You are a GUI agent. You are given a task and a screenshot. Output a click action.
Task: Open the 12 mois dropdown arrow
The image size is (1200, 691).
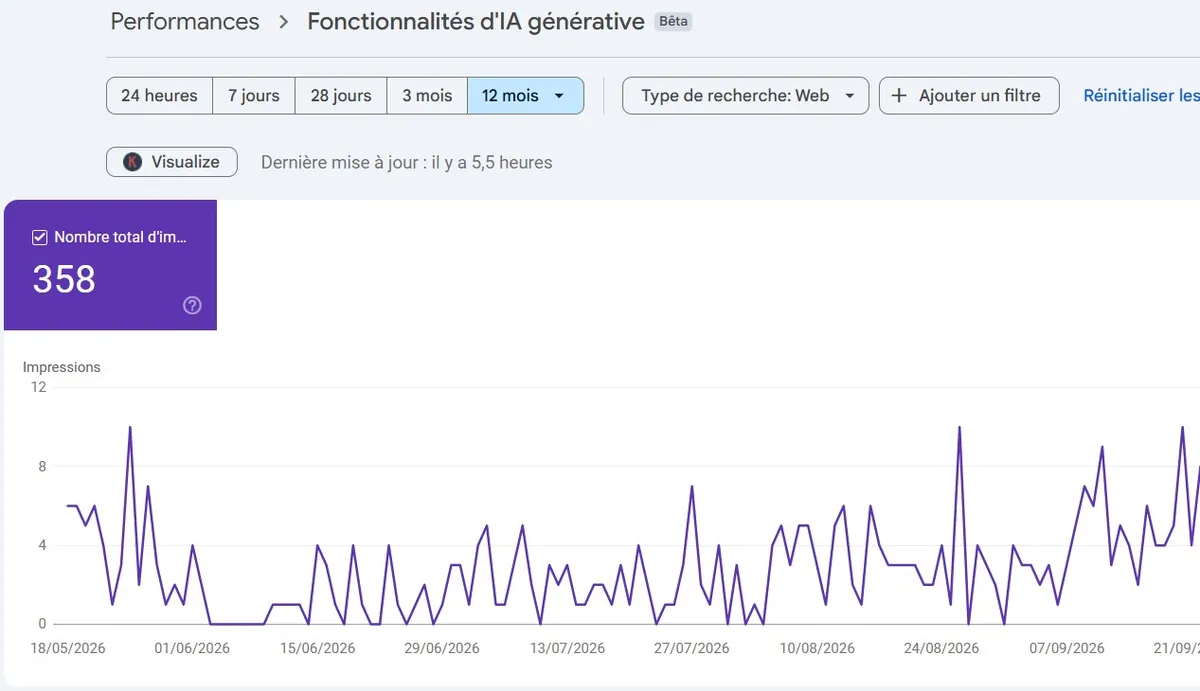(x=559, y=96)
